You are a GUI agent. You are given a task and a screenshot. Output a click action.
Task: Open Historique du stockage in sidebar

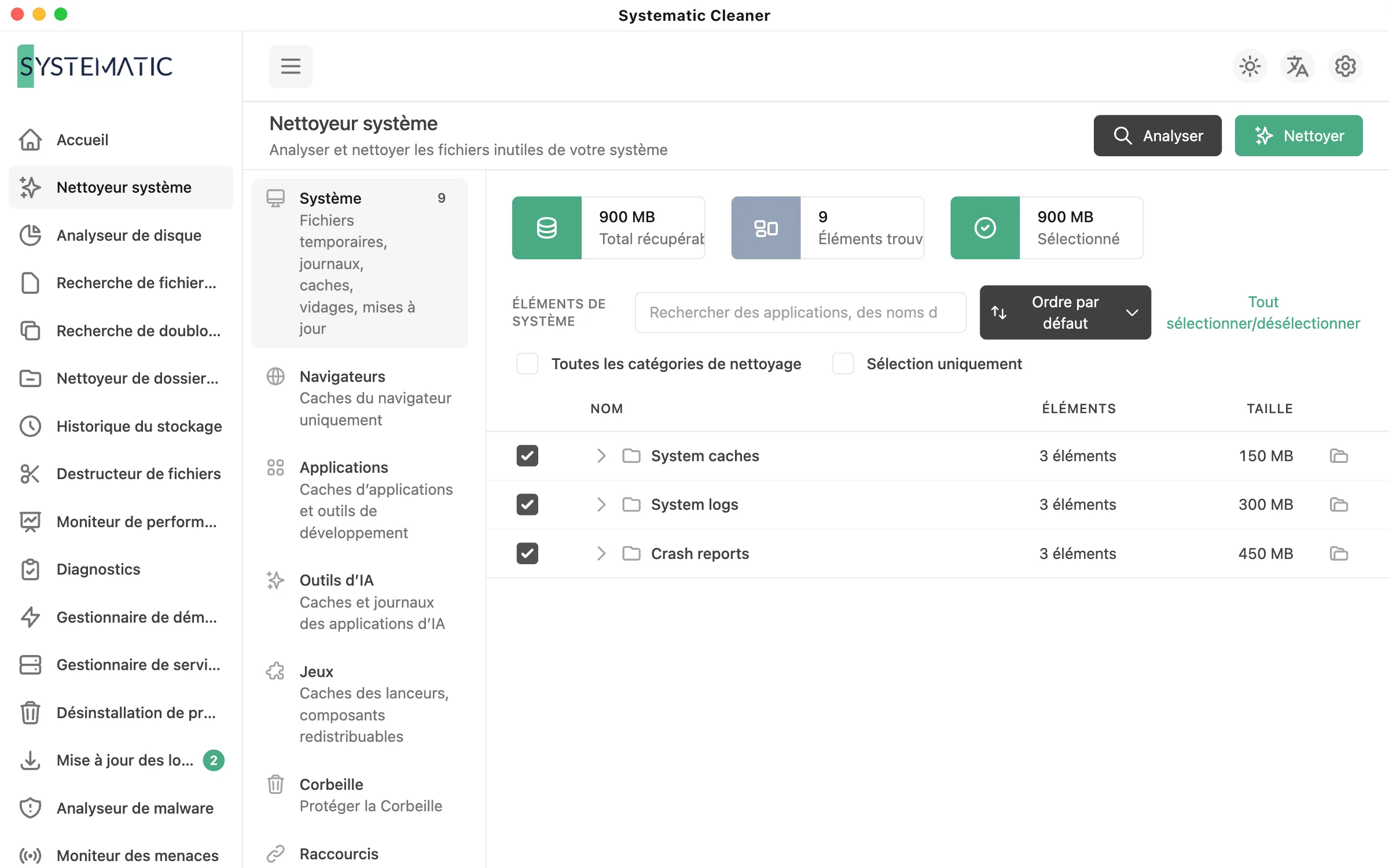click(121, 426)
